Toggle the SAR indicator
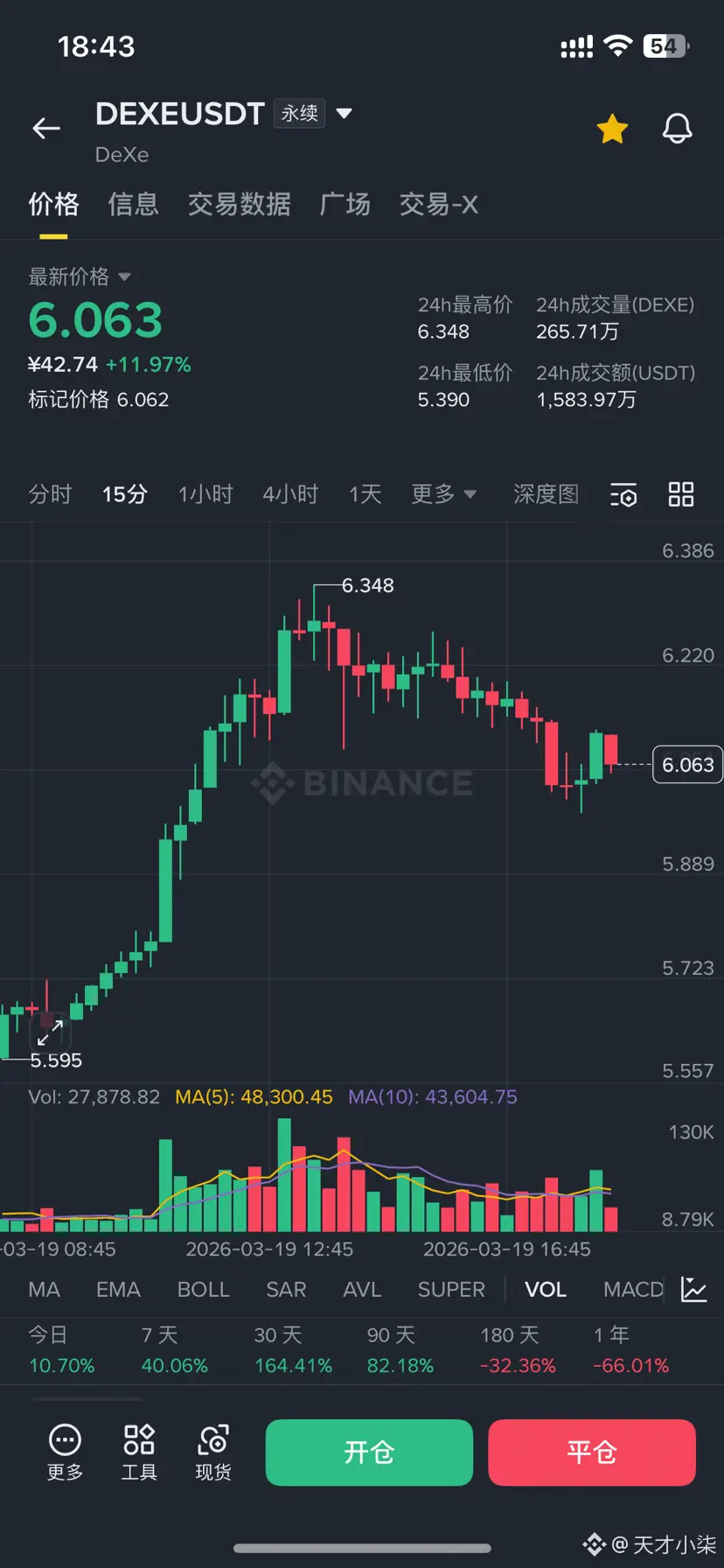724x1568 pixels. point(286,1289)
